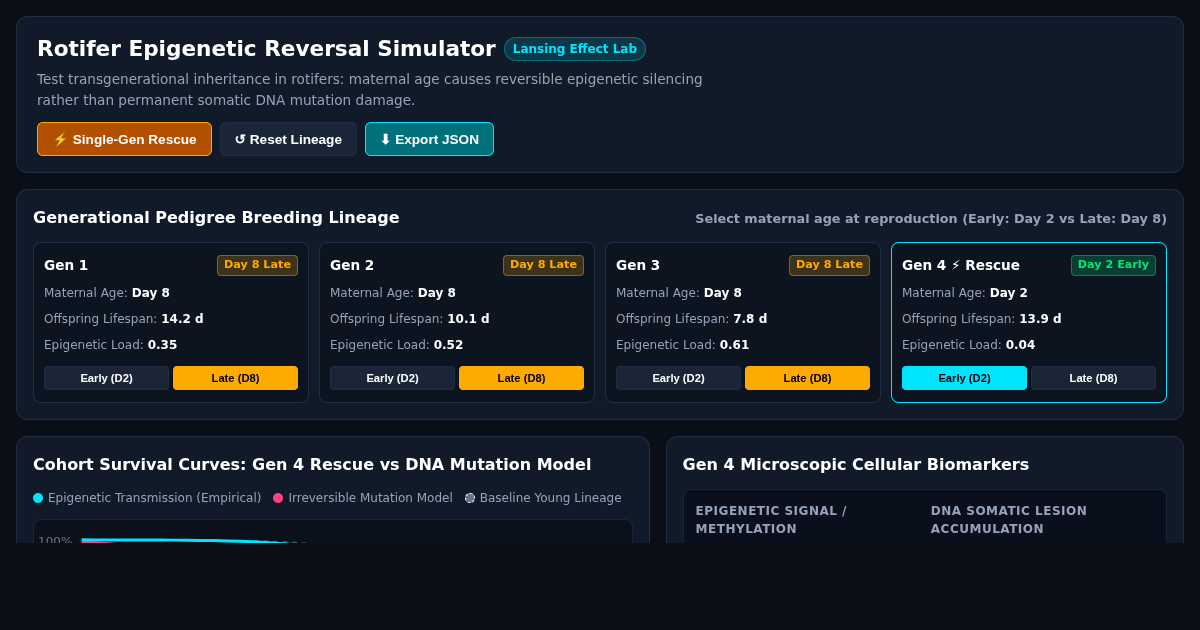Click DNA Somatic Lesion Accumulation label
The height and width of the screenshot is (630, 1200).
point(1009,520)
